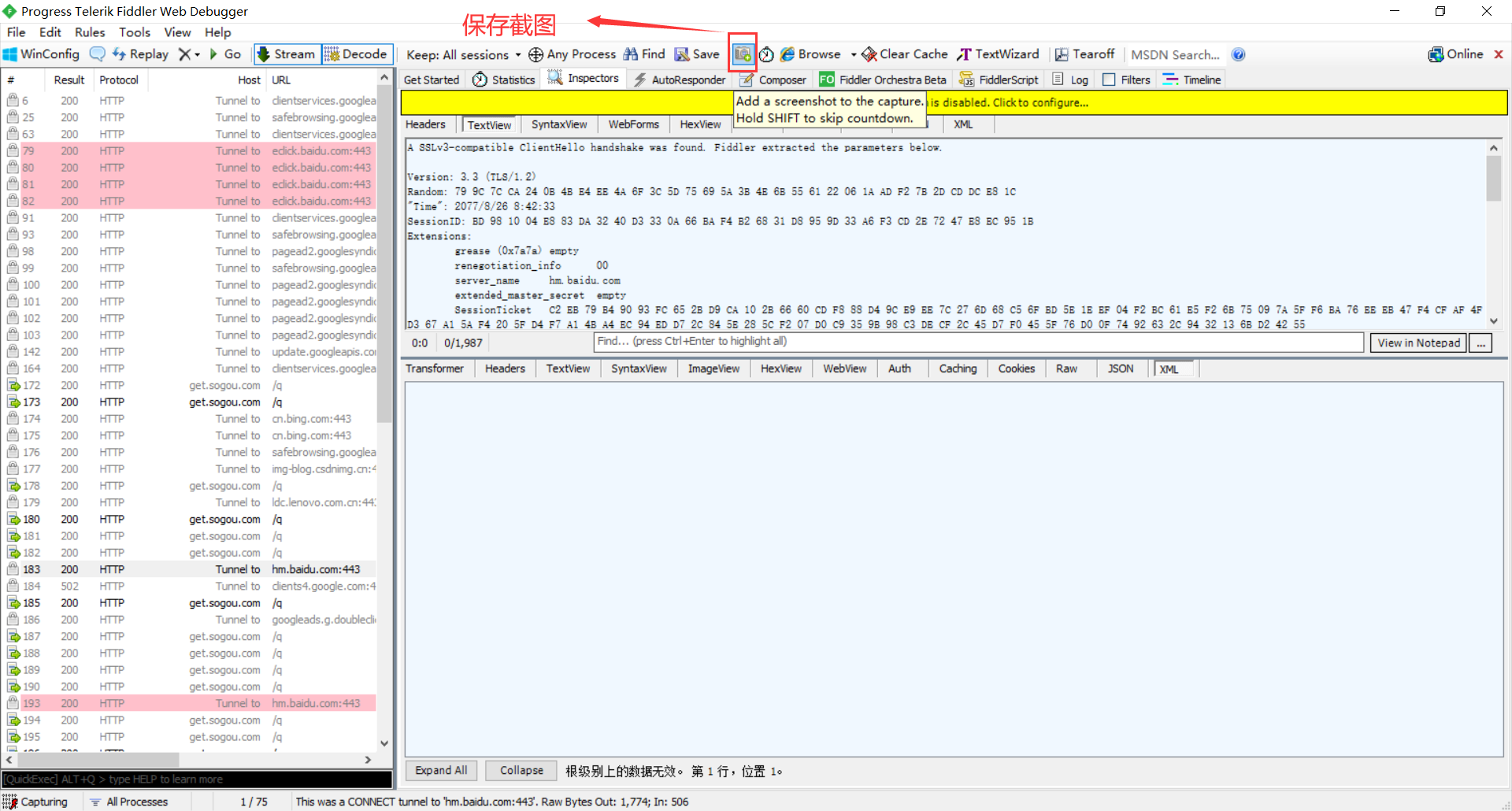Open the File menu
The image size is (1512, 811).
[x=16, y=32]
